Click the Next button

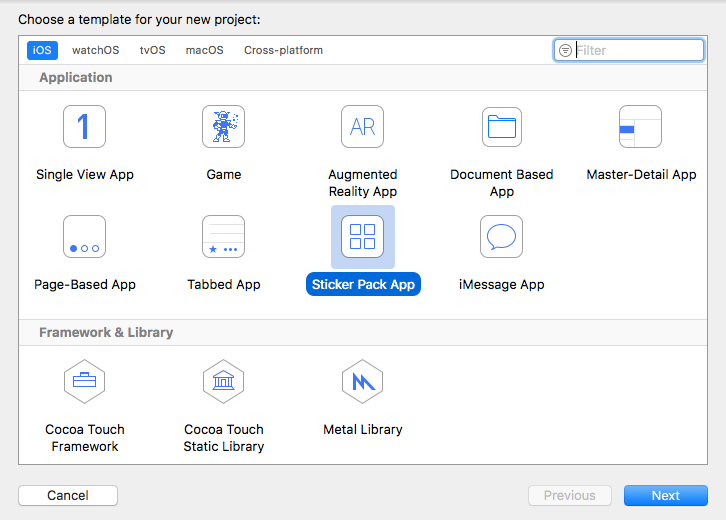coord(666,495)
